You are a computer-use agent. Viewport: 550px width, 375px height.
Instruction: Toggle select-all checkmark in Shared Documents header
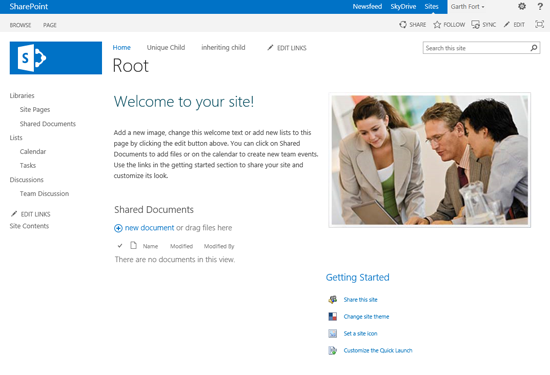click(x=120, y=246)
